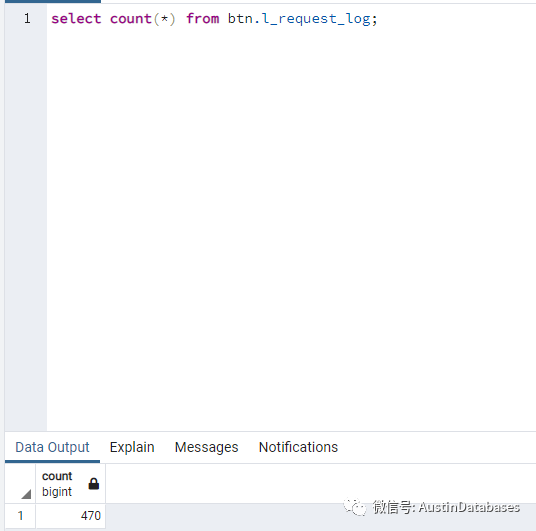Place cursor on the select keyword
This screenshot has width=536, height=531.
pos(76,18)
